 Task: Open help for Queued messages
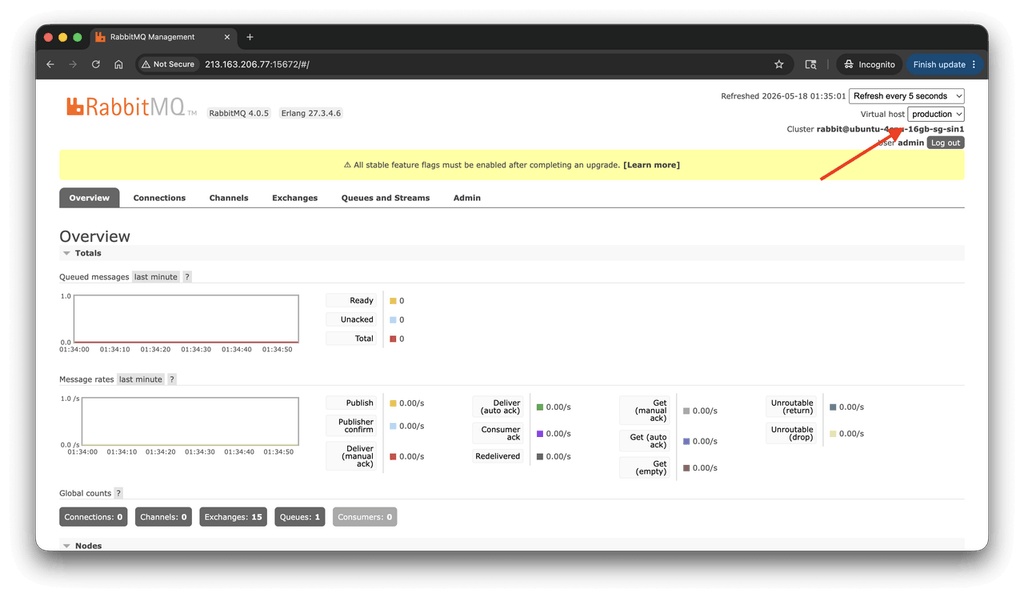[187, 277]
